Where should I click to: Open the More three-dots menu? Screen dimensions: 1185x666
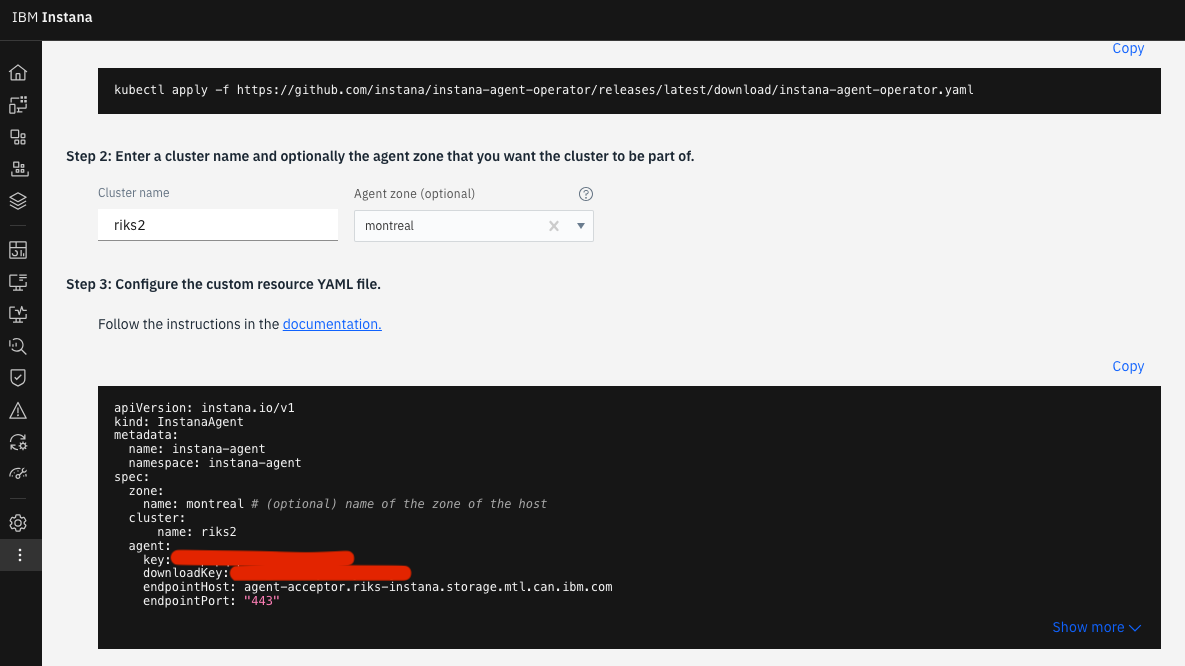20,555
